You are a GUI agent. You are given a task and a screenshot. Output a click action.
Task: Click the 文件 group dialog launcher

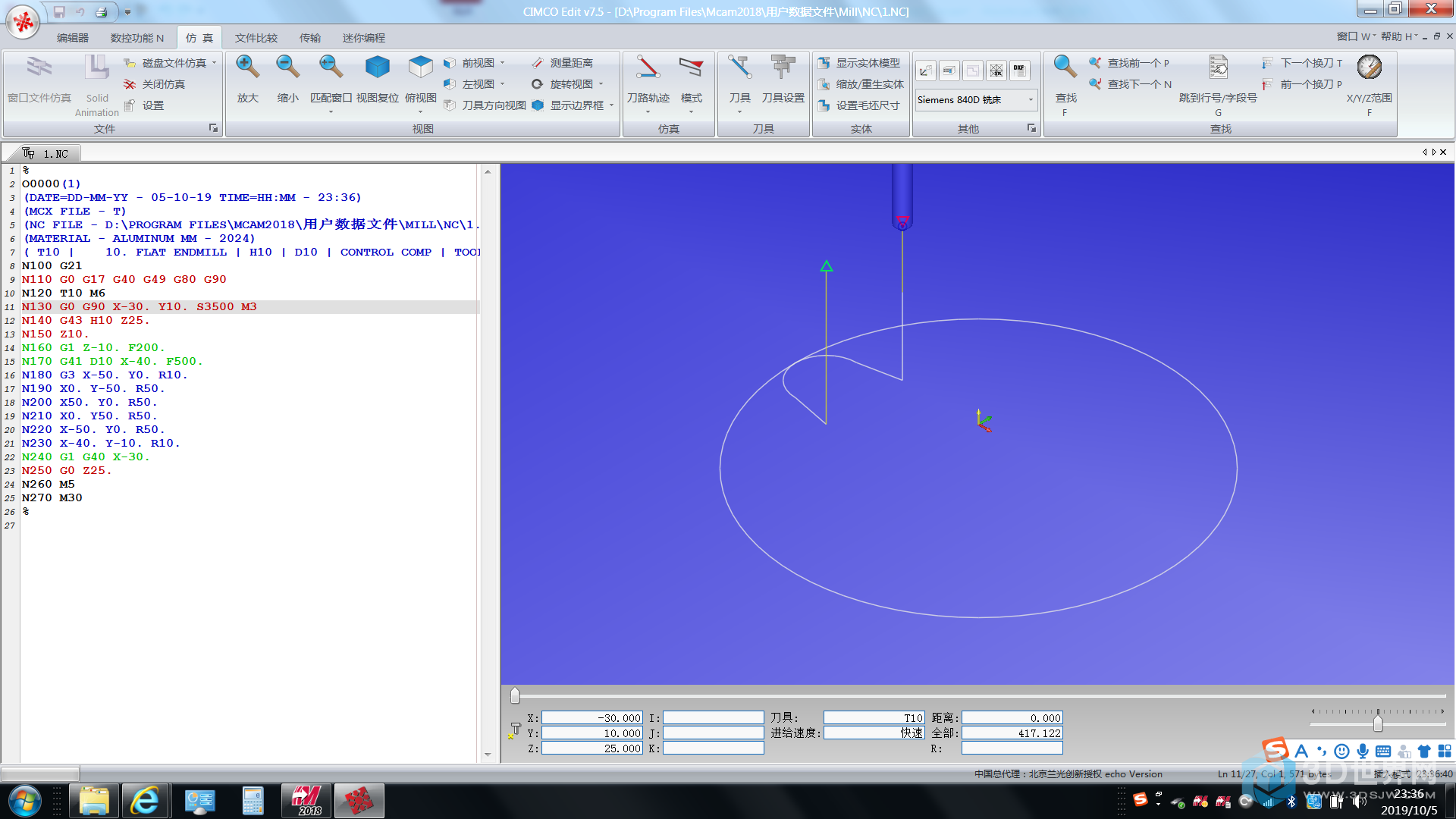[213, 128]
